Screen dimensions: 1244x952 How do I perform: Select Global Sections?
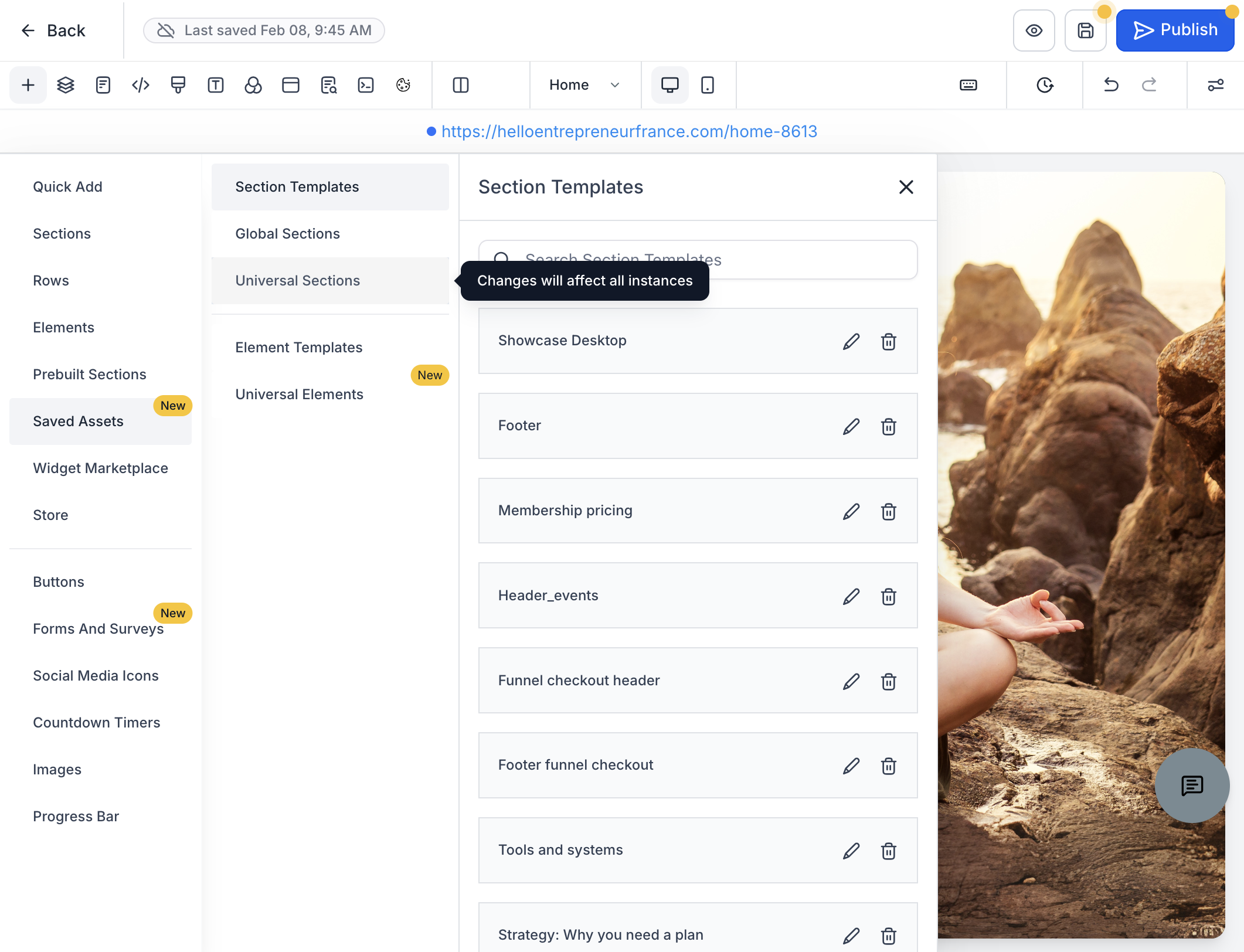330,234
